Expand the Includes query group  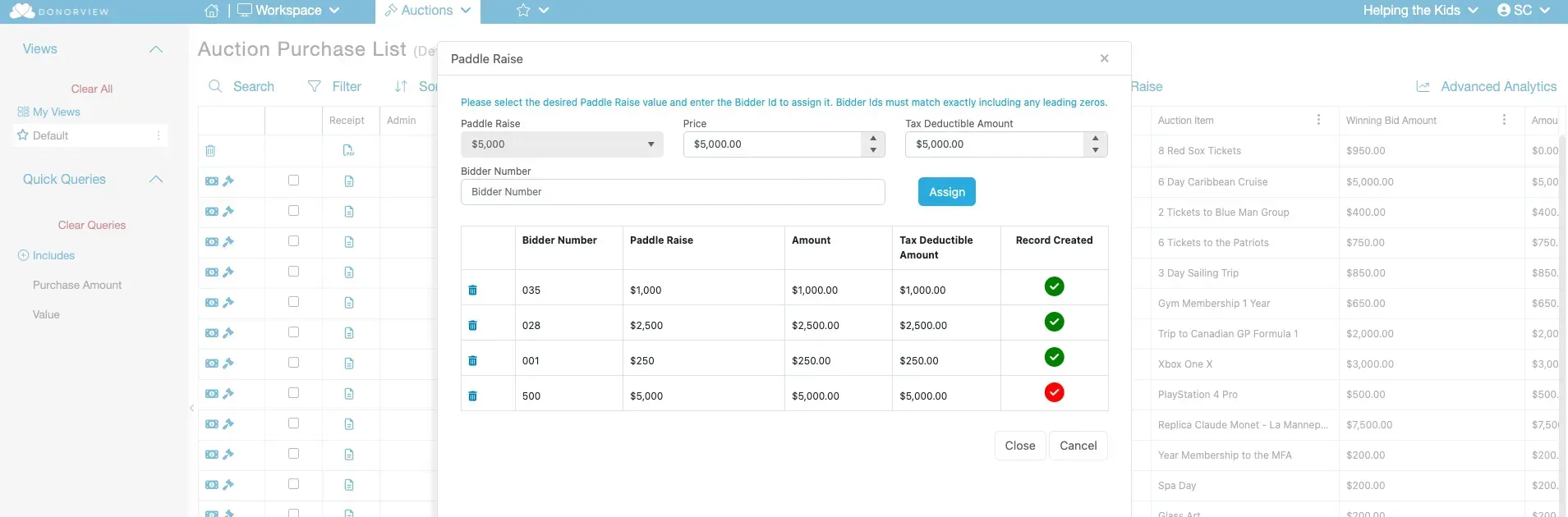(x=23, y=256)
